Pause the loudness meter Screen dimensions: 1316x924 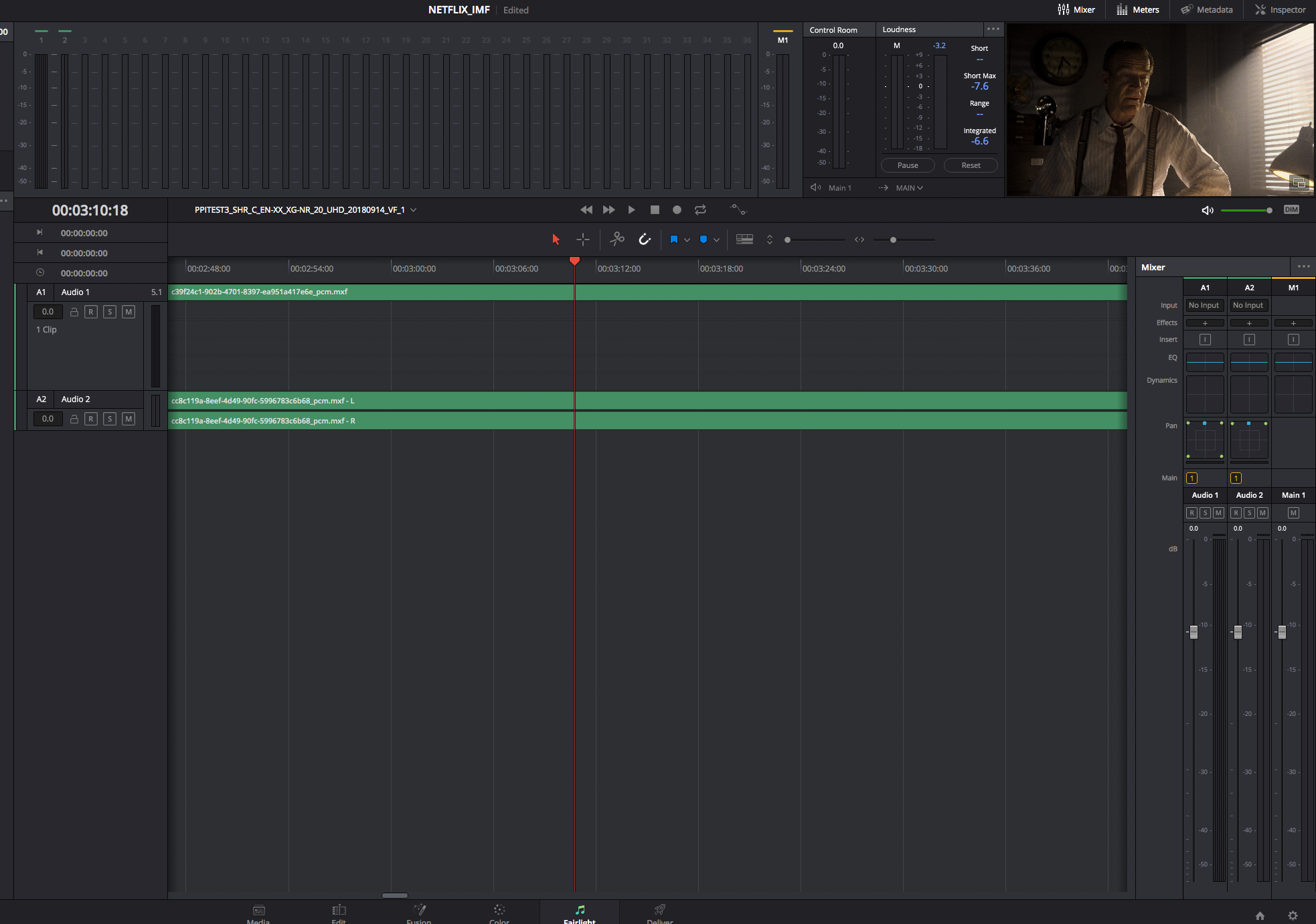tap(908, 165)
